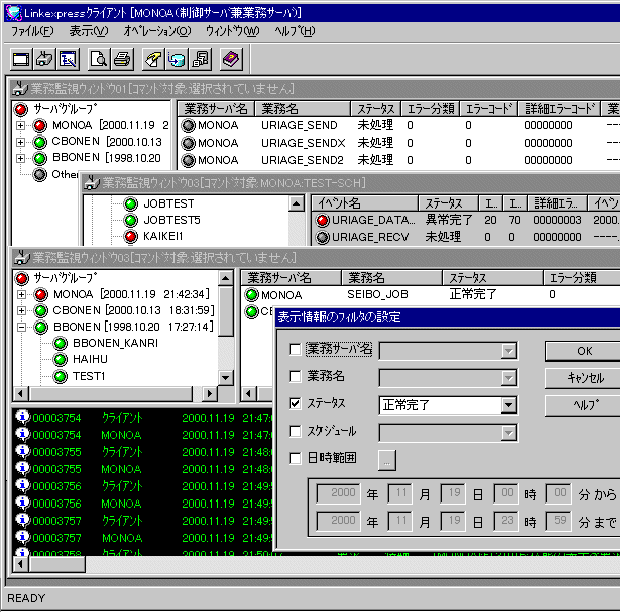Image resolution: width=620 pixels, height=612 pixels.
Task: Click ヘルプ button in filter dialog
Action: [584, 405]
